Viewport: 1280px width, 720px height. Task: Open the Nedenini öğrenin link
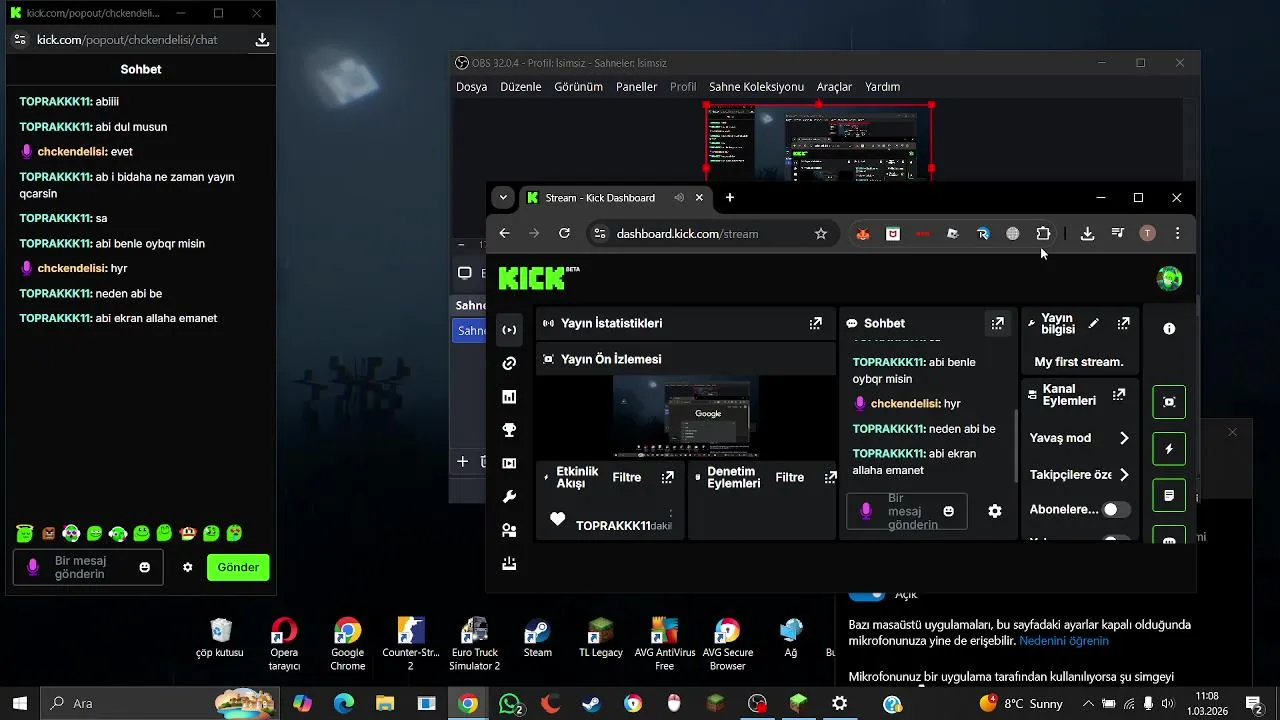1064,640
